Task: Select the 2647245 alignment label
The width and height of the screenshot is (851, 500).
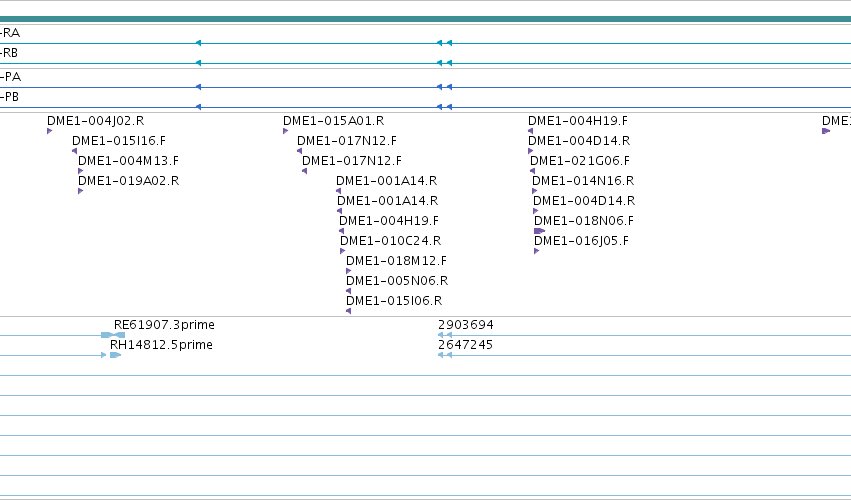Action: pyautogui.click(x=466, y=345)
